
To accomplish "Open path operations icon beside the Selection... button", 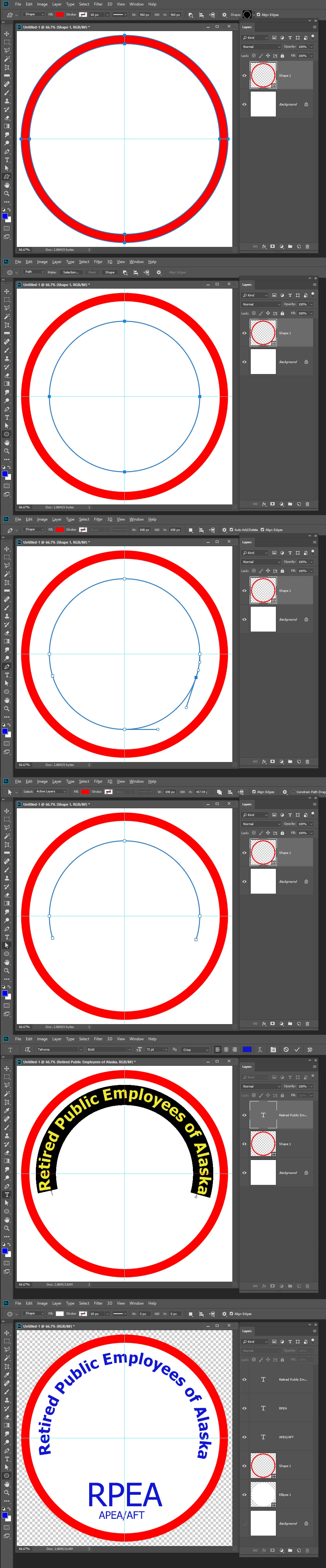I will tap(125, 272).
